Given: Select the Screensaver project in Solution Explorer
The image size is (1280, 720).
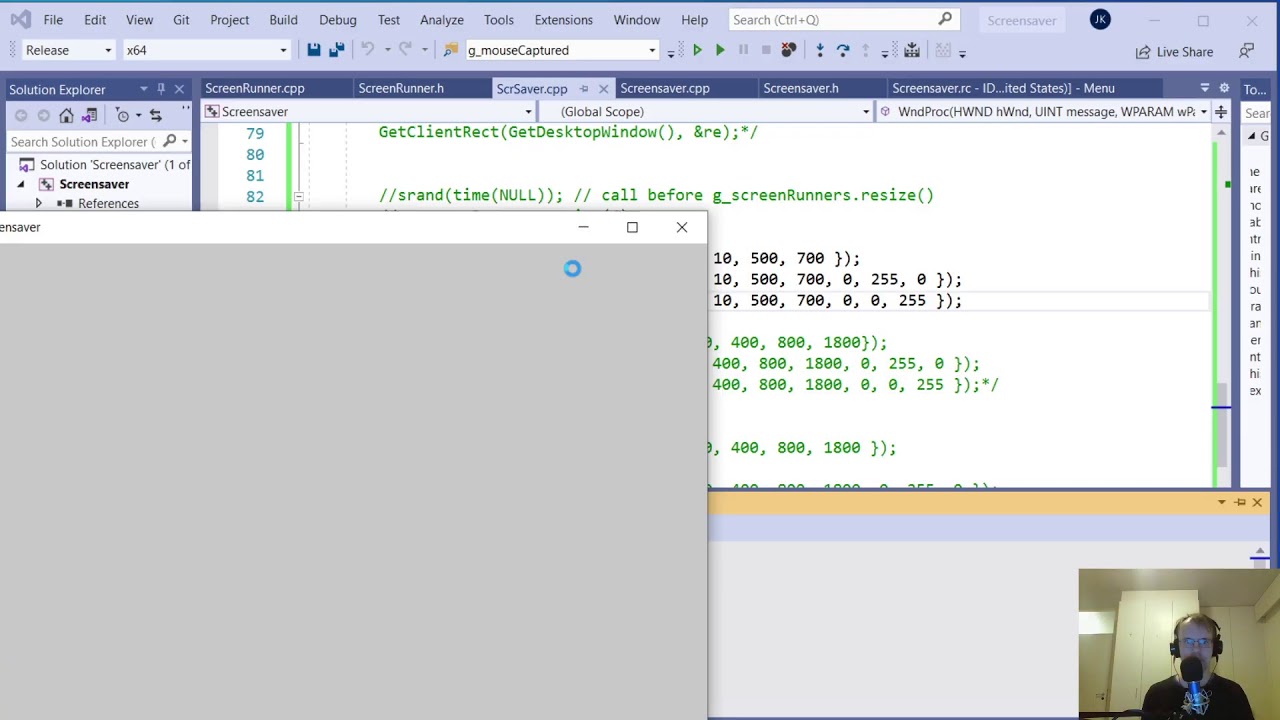Looking at the screenshot, I should pos(94,184).
